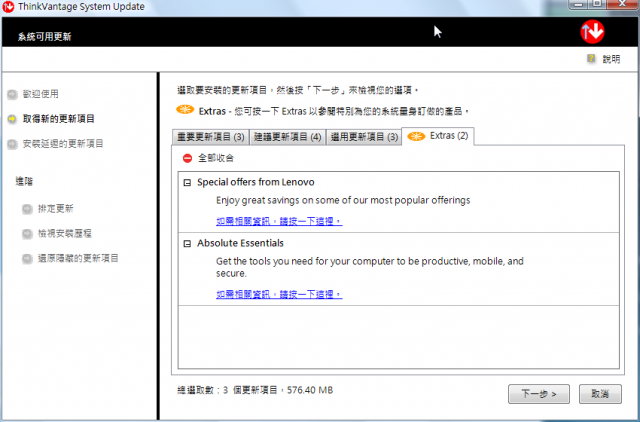Click 下一步 > next button
The width and height of the screenshot is (640, 422).
tap(539, 394)
